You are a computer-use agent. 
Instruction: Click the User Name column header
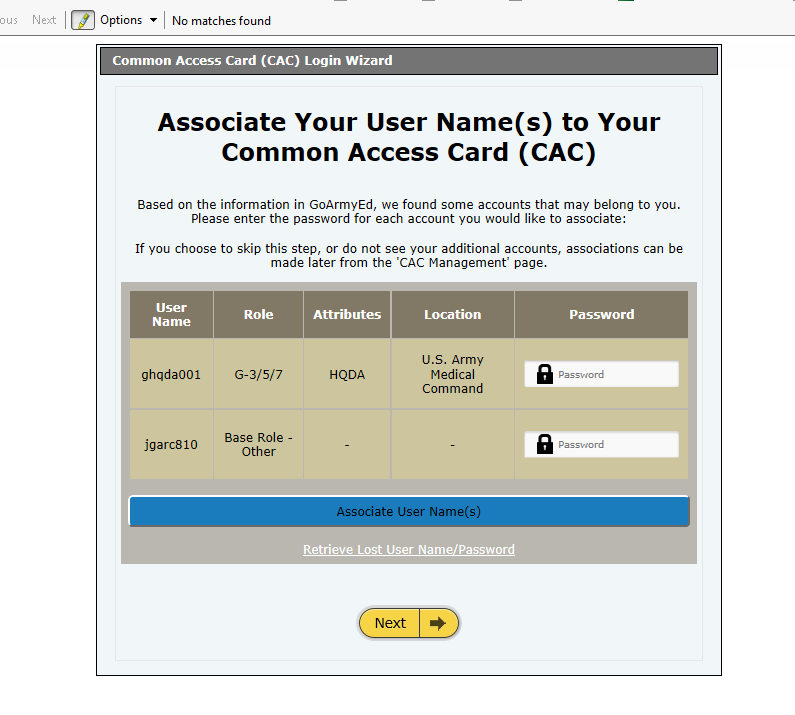tap(171, 314)
